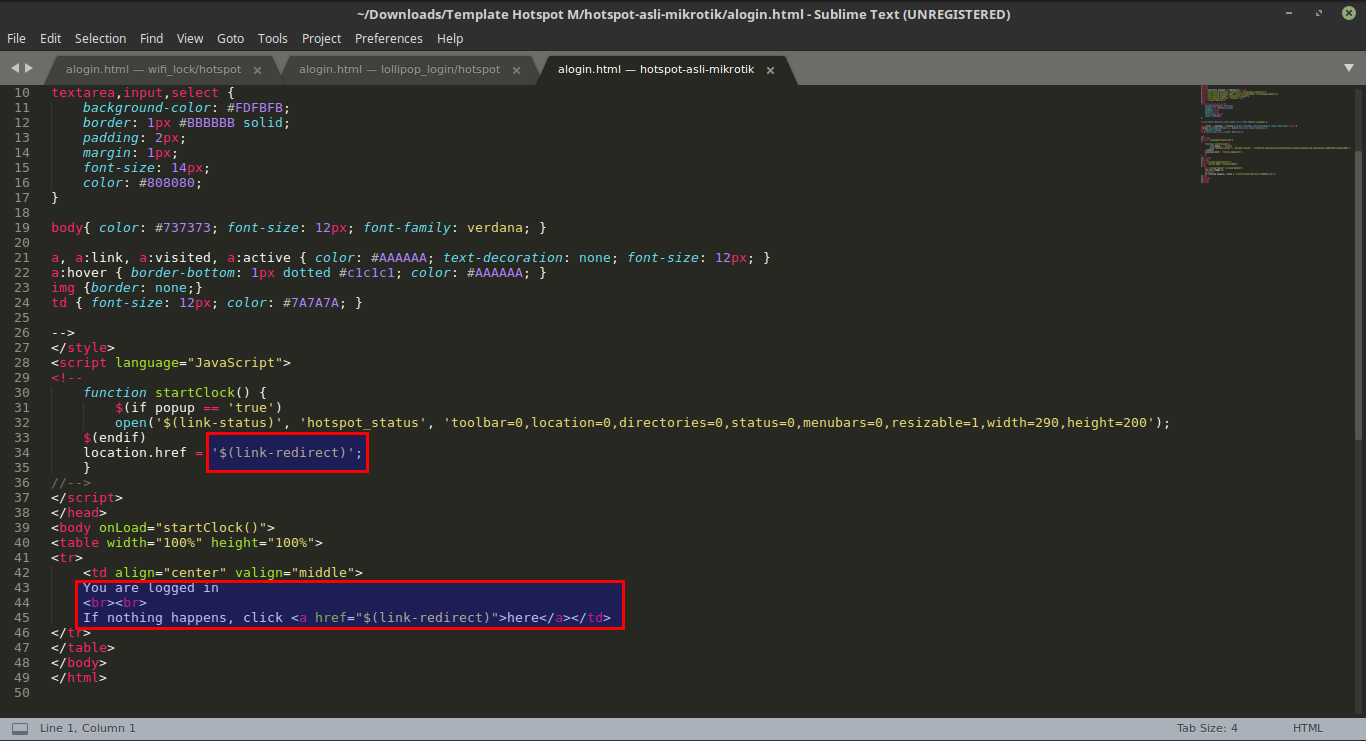Close the hotspot-asli-mikrotik alogin.html tab
This screenshot has width=1366, height=741.
point(770,71)
